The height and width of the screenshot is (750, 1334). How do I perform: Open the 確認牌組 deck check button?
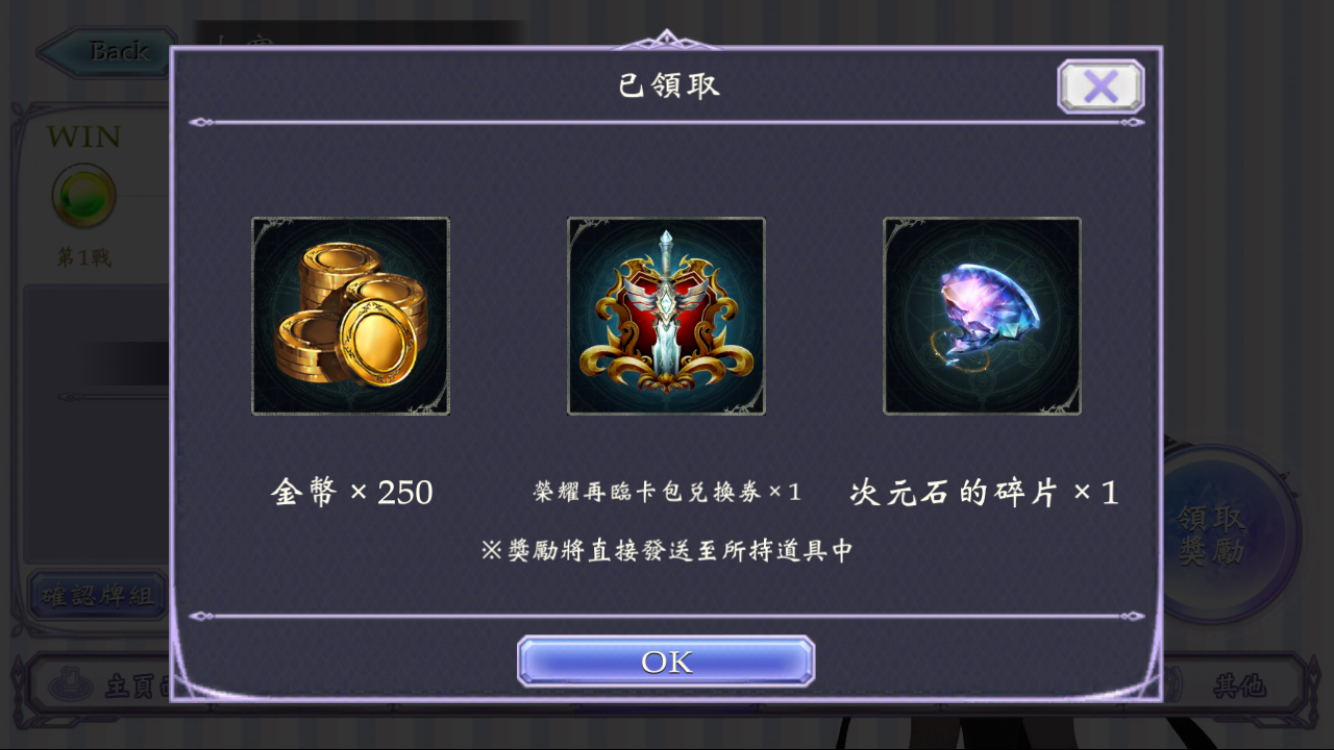tap(97, 597)
